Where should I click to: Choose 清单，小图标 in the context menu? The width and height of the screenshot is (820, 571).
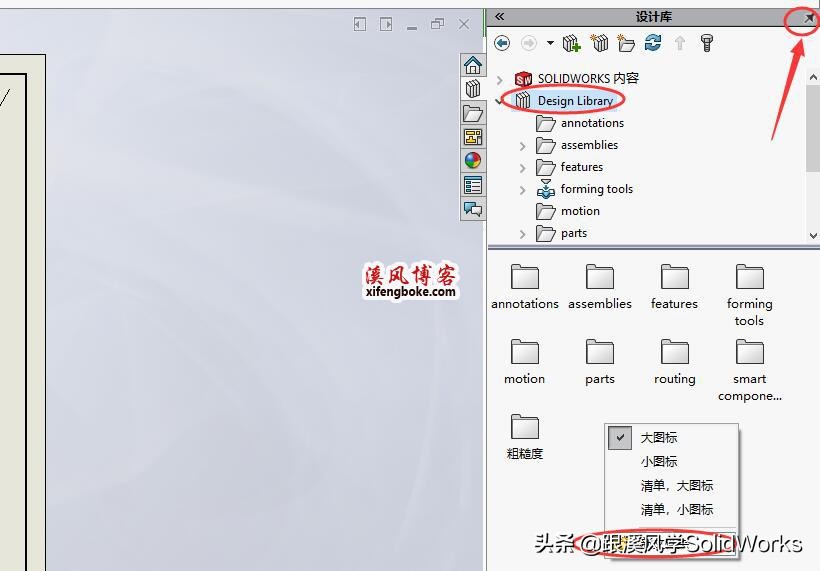[x=671, y=509]
